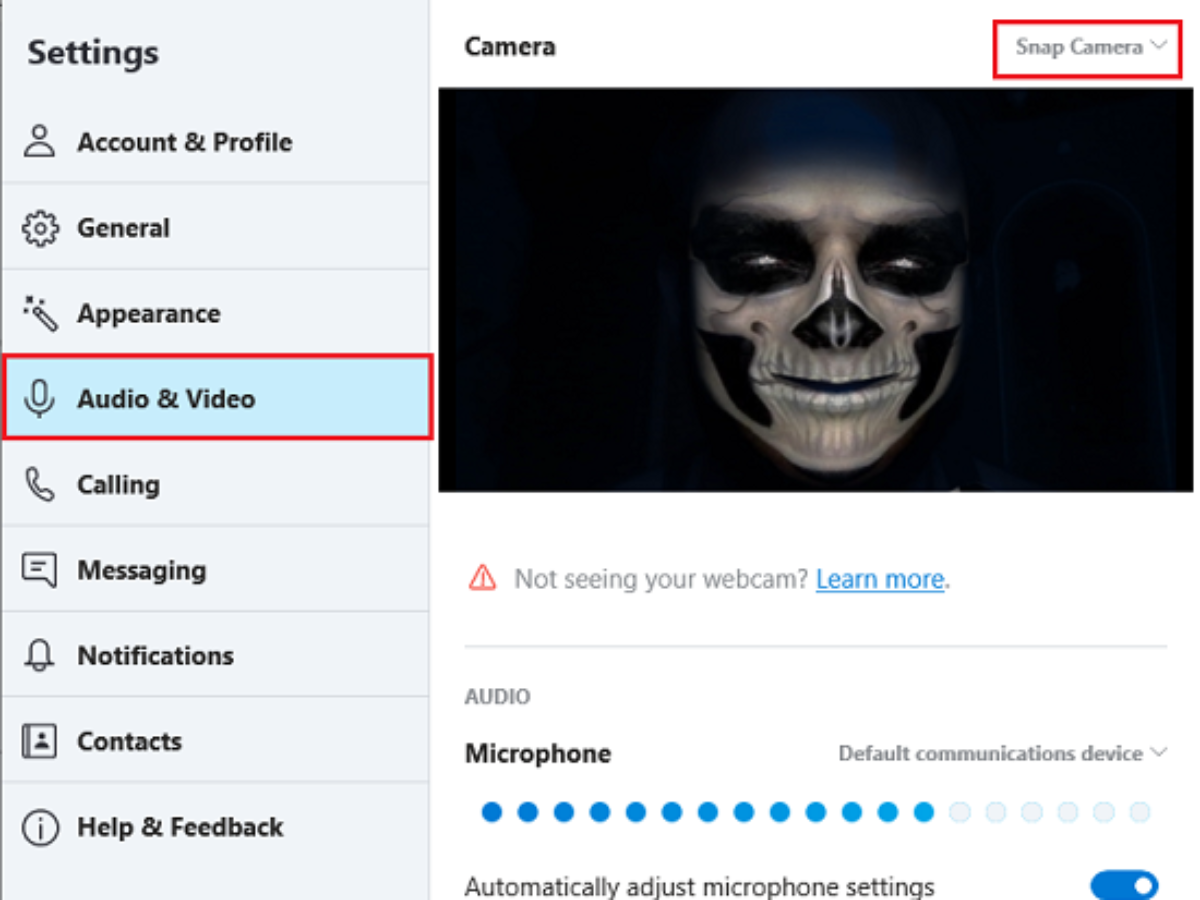
Task: Click the red webcam warning triangle icon
Action: [x=483, y=577]
